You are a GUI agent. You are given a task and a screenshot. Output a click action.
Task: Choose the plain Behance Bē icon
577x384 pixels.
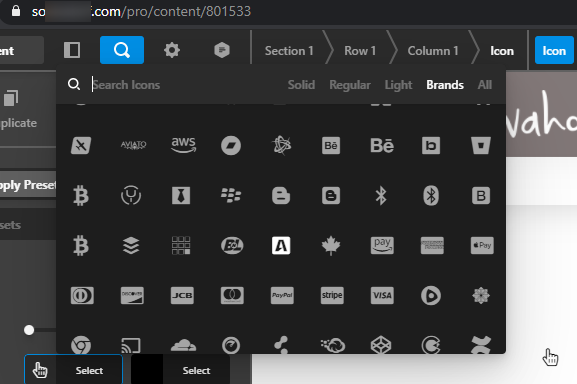[x=382, y=145]
